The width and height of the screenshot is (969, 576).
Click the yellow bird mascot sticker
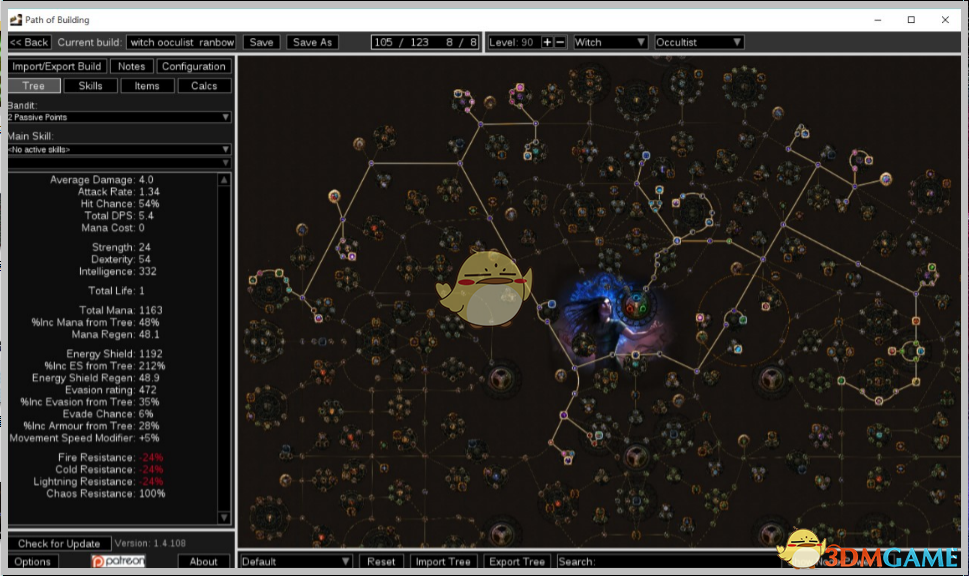coord(483,290)
